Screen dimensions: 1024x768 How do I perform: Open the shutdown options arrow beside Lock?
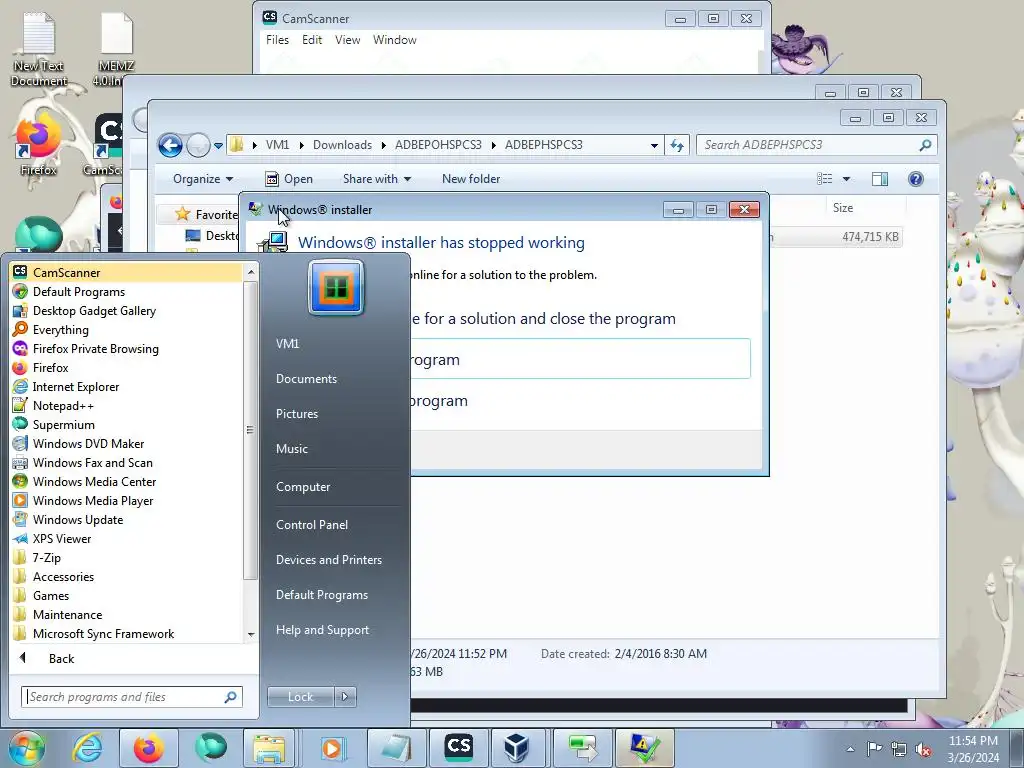click(x=345, y=697)
